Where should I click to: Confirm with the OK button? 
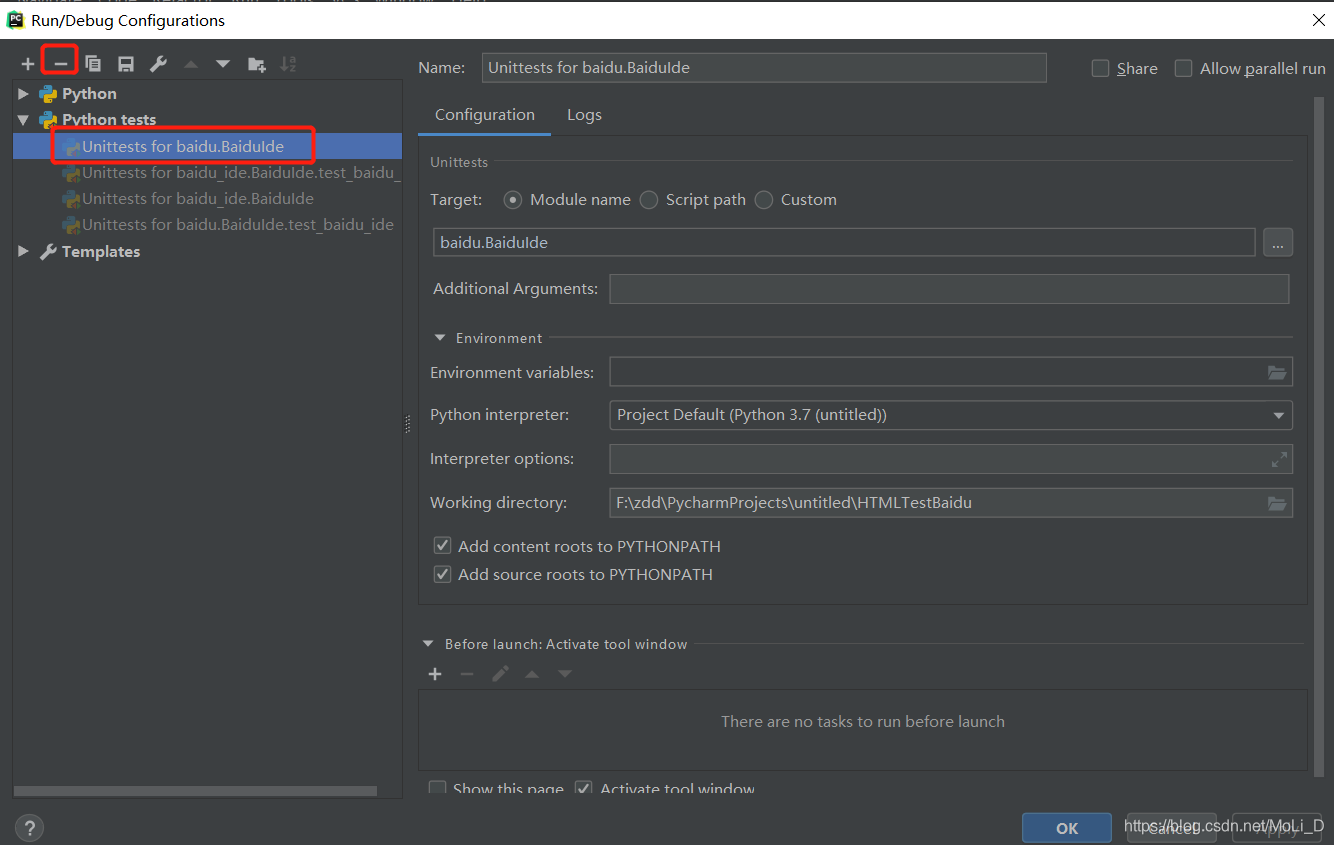coord(1067,828)
